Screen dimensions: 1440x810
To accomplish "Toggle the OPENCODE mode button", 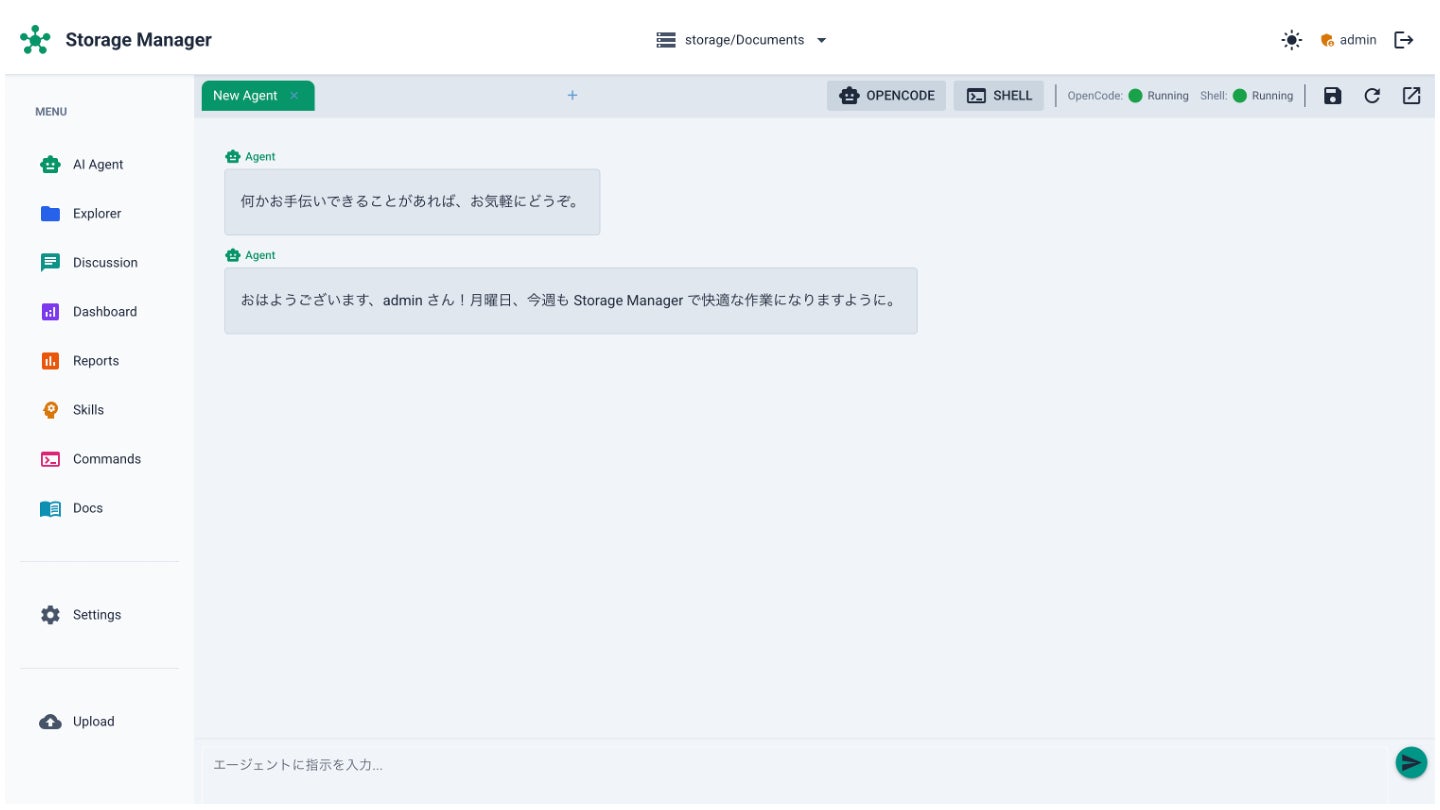I will 886,96.
